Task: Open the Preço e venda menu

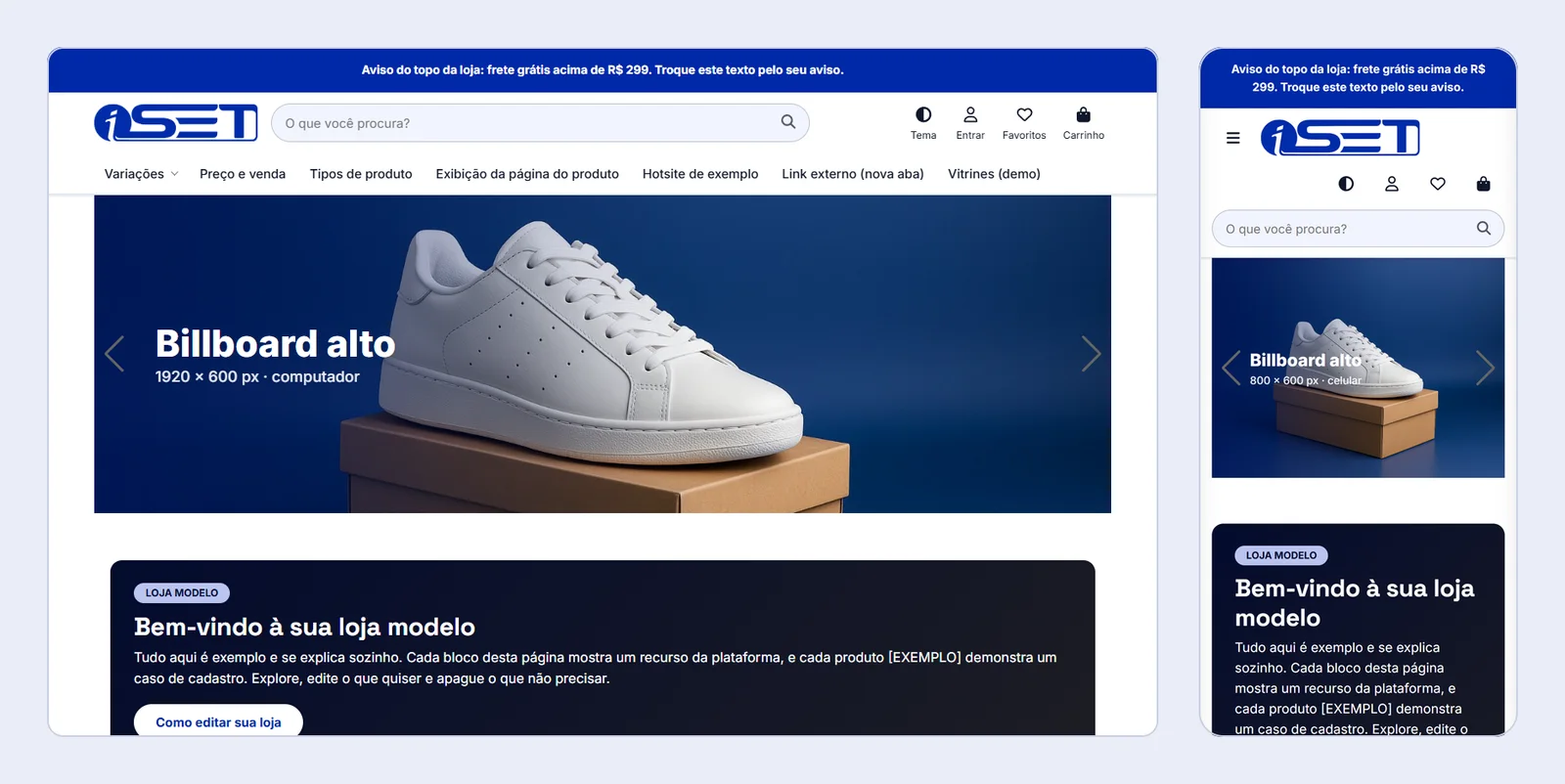Action: click(x=243, y=174)
